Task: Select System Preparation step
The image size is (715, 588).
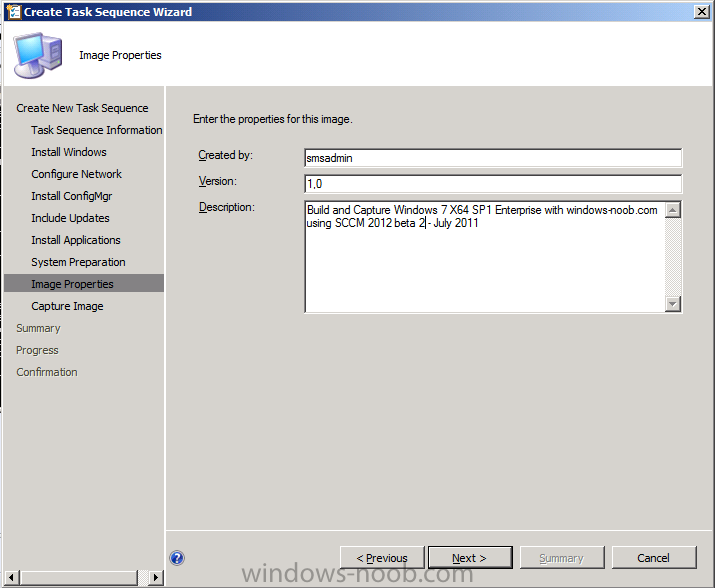Action: point(78,262)
